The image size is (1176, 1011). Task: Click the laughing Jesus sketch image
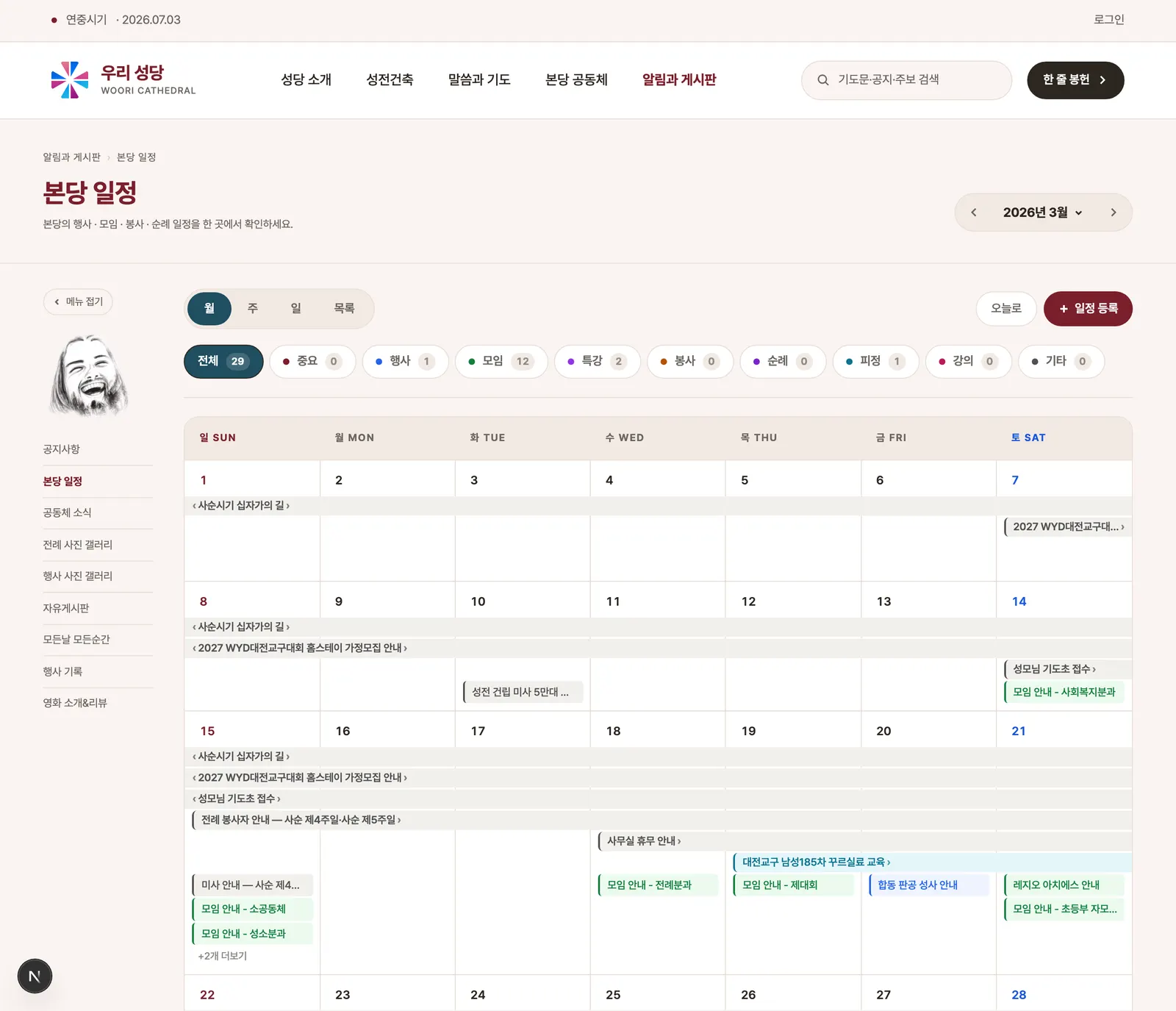(x=90, y=375)
